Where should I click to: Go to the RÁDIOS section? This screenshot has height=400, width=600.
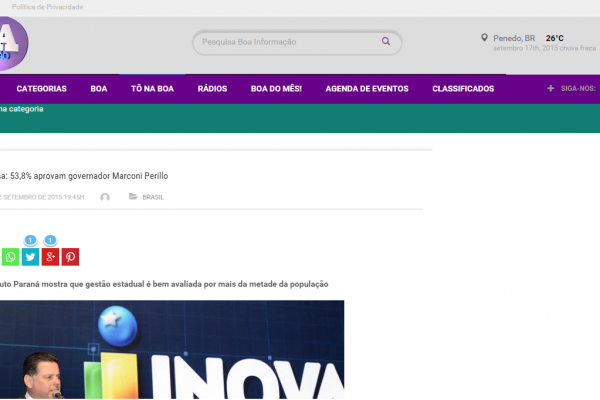coord(212,89)
